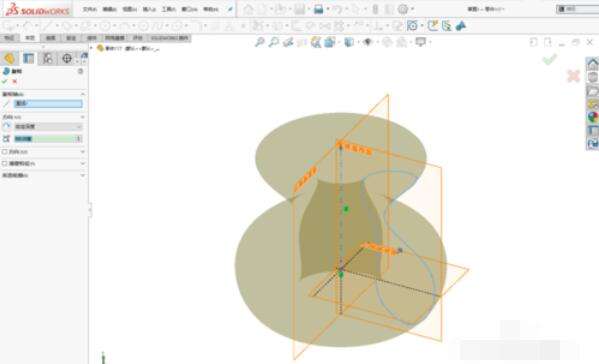Screen dimensions: 599x364
Task: Expand the Direction 2 section chevron
Action: [x=83, y=152]
